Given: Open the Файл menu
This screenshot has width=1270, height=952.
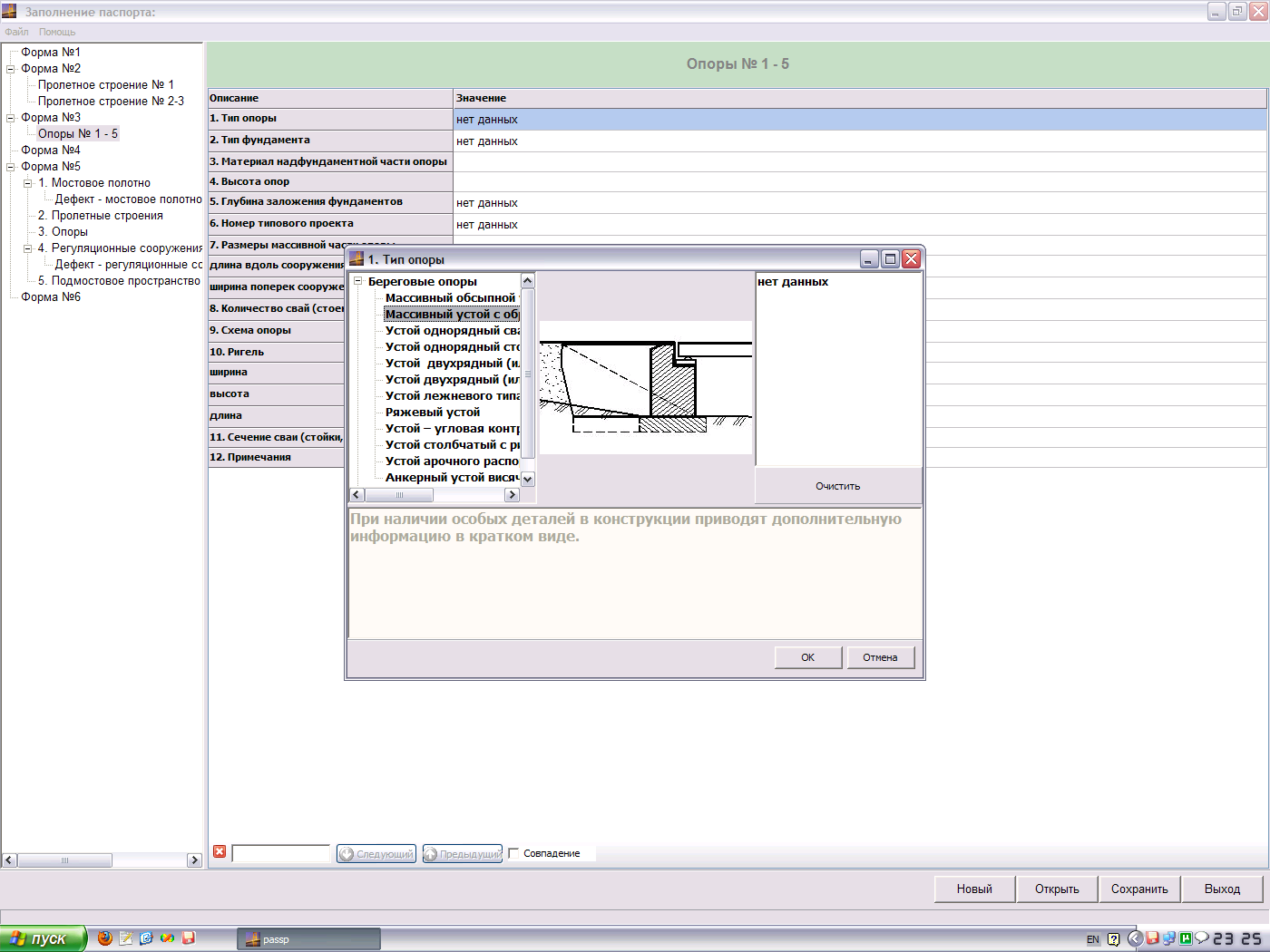Looking at the screenshot, I should 16,32.
